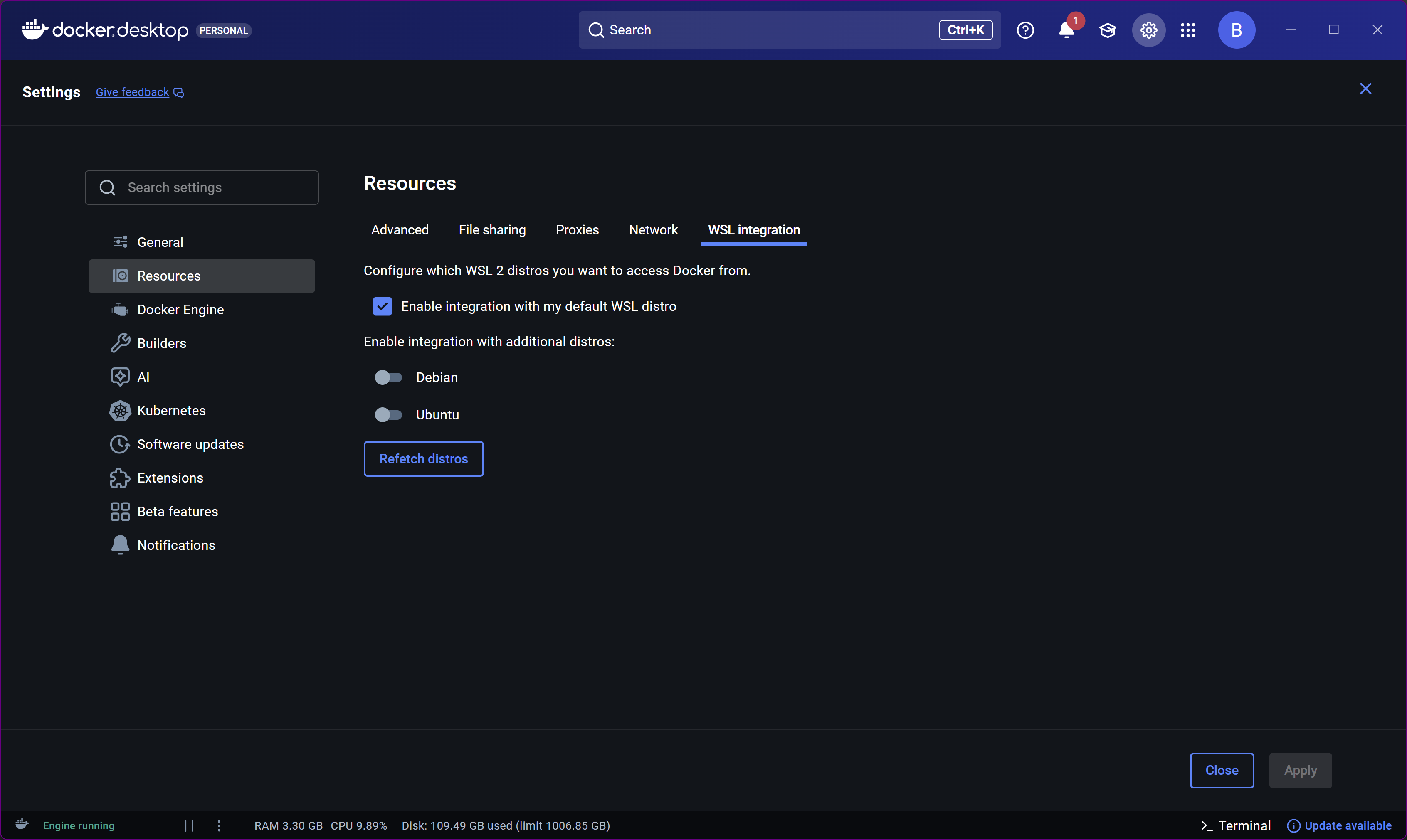The width and height of the screenshot is (1407, 840).
Task: Open Kubernetes settings in sidebar
Action: point(171,410)
